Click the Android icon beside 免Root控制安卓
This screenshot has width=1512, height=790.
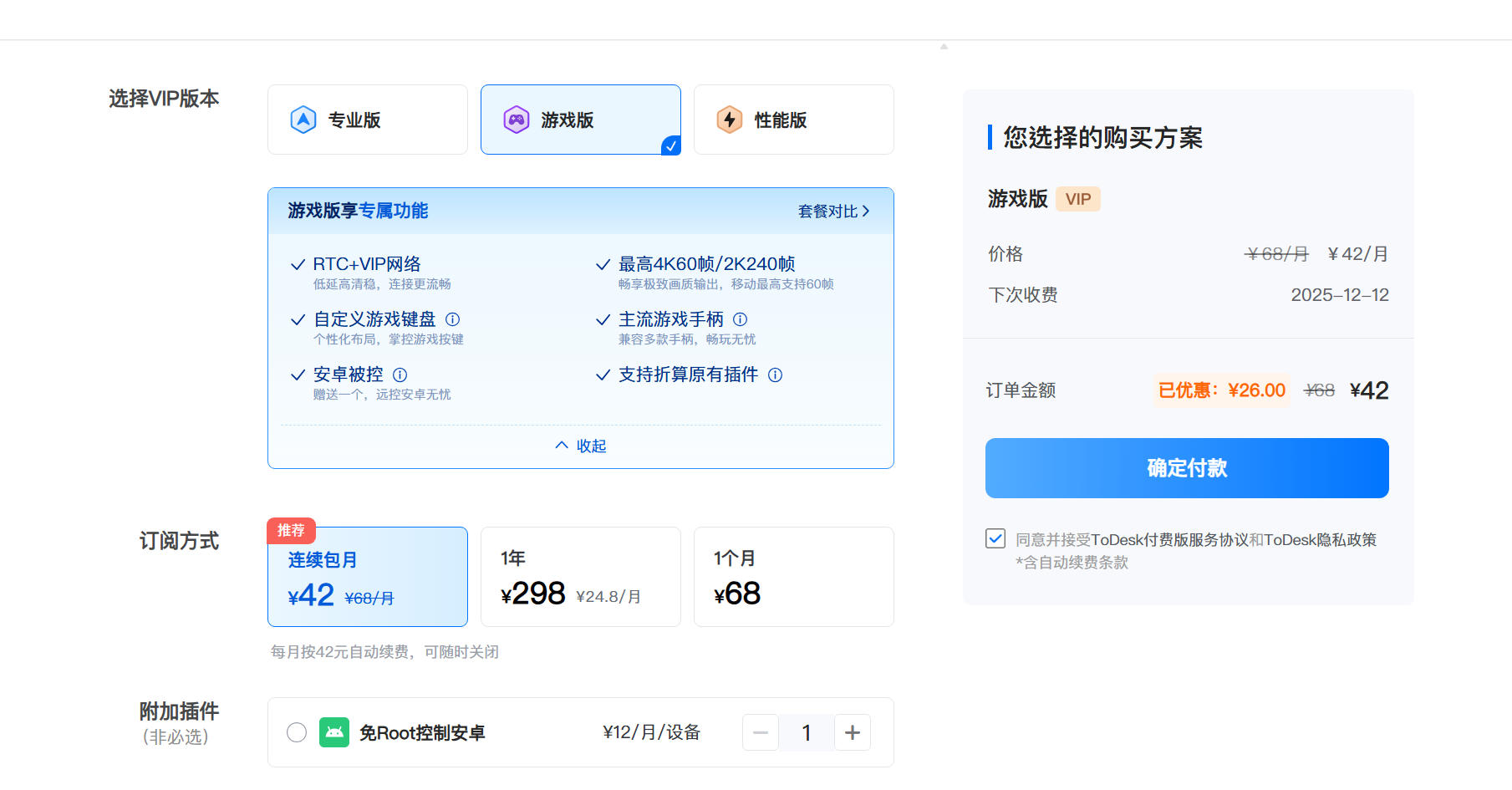click(334, 732)
